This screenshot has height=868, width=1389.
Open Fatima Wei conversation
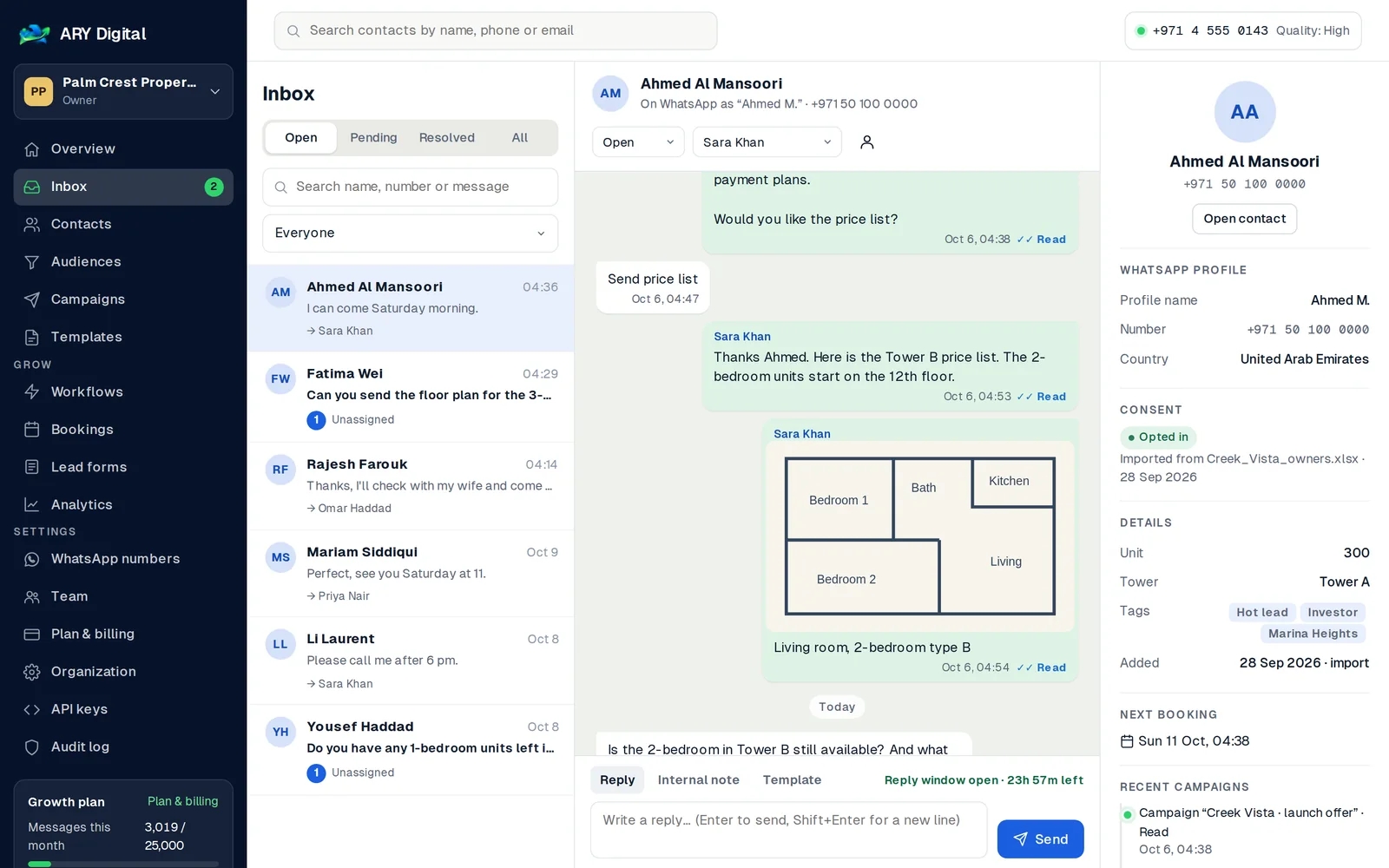[411, 397]
